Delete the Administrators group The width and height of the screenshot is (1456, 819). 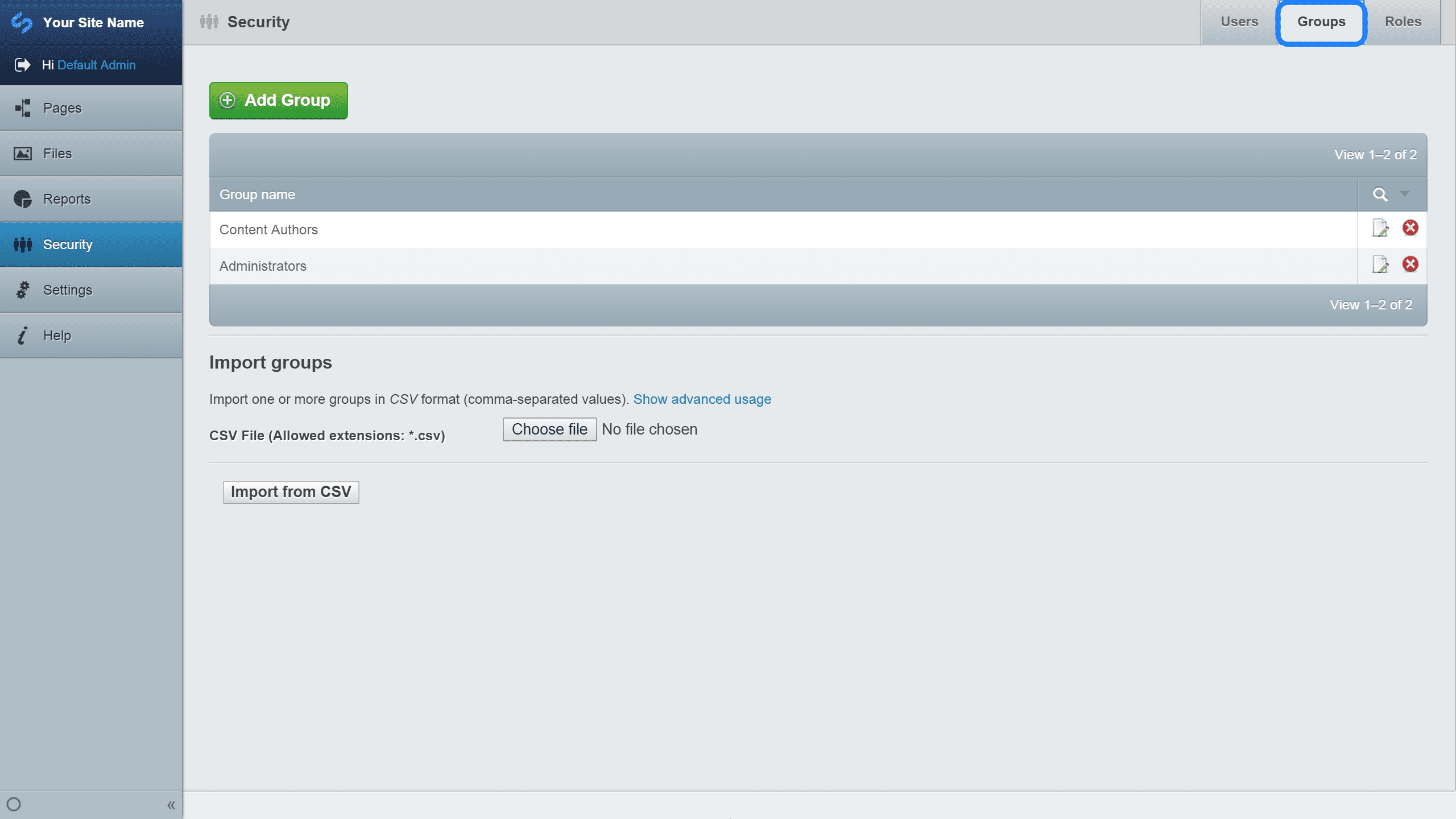pyautogui.click(x=1410, y=264)
